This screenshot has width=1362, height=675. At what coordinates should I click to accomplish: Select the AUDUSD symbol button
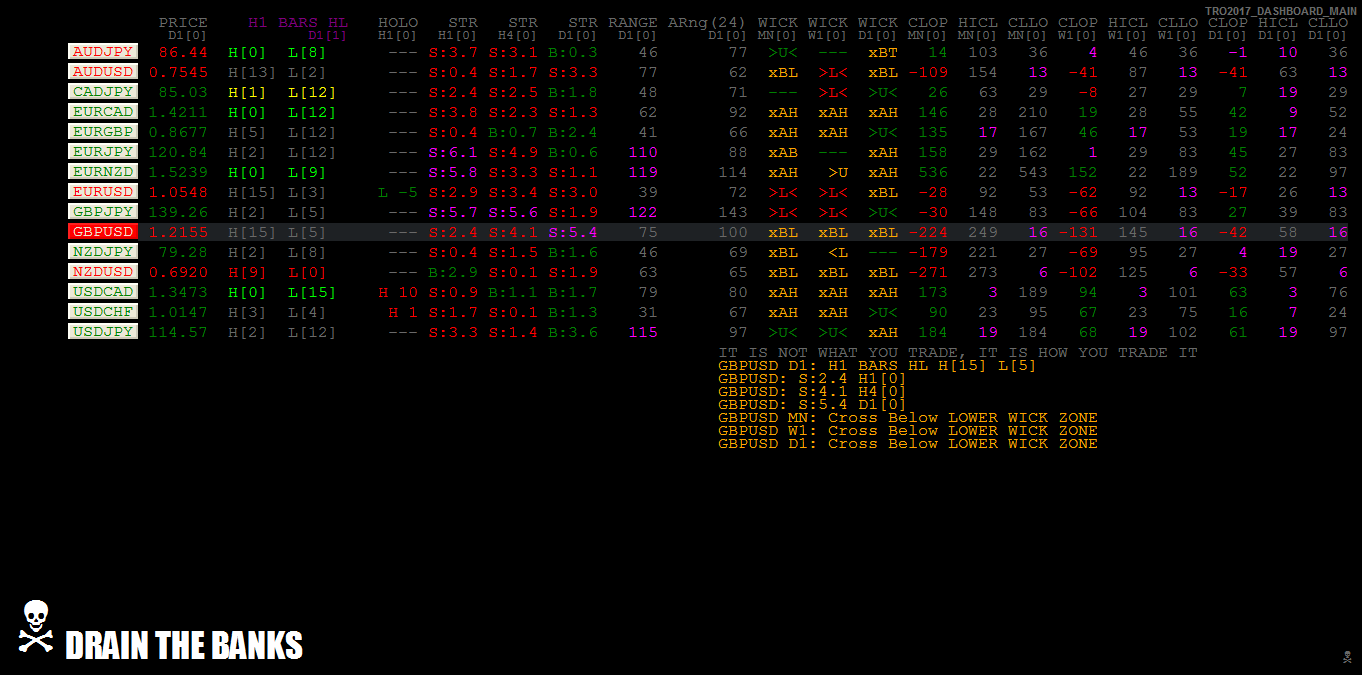pyautogui.click(x=103, y=71)
